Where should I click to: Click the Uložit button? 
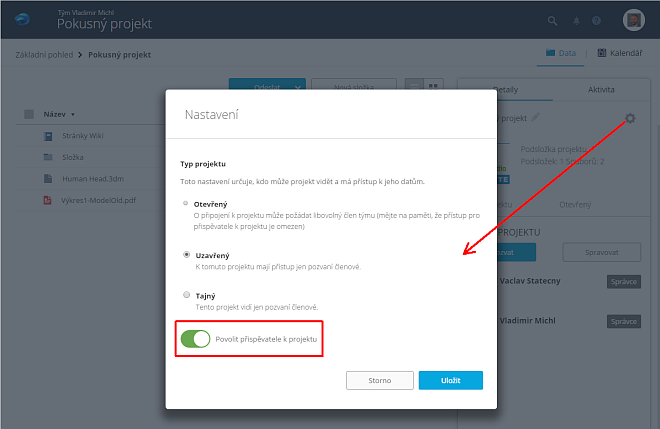(451, 380)
